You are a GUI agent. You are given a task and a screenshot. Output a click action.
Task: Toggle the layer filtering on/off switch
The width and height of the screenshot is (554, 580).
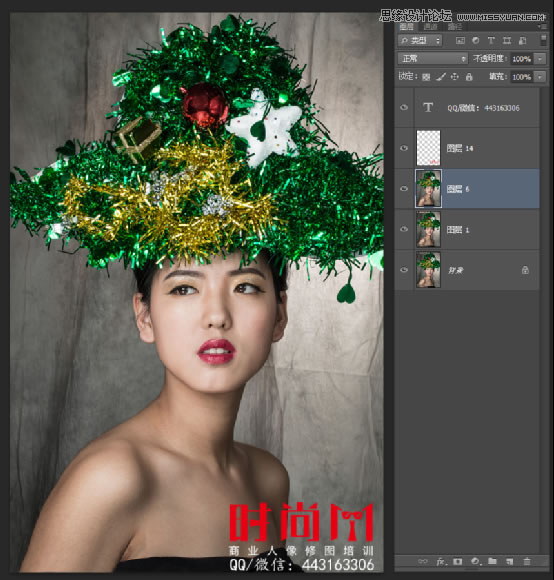coord(543,40)
